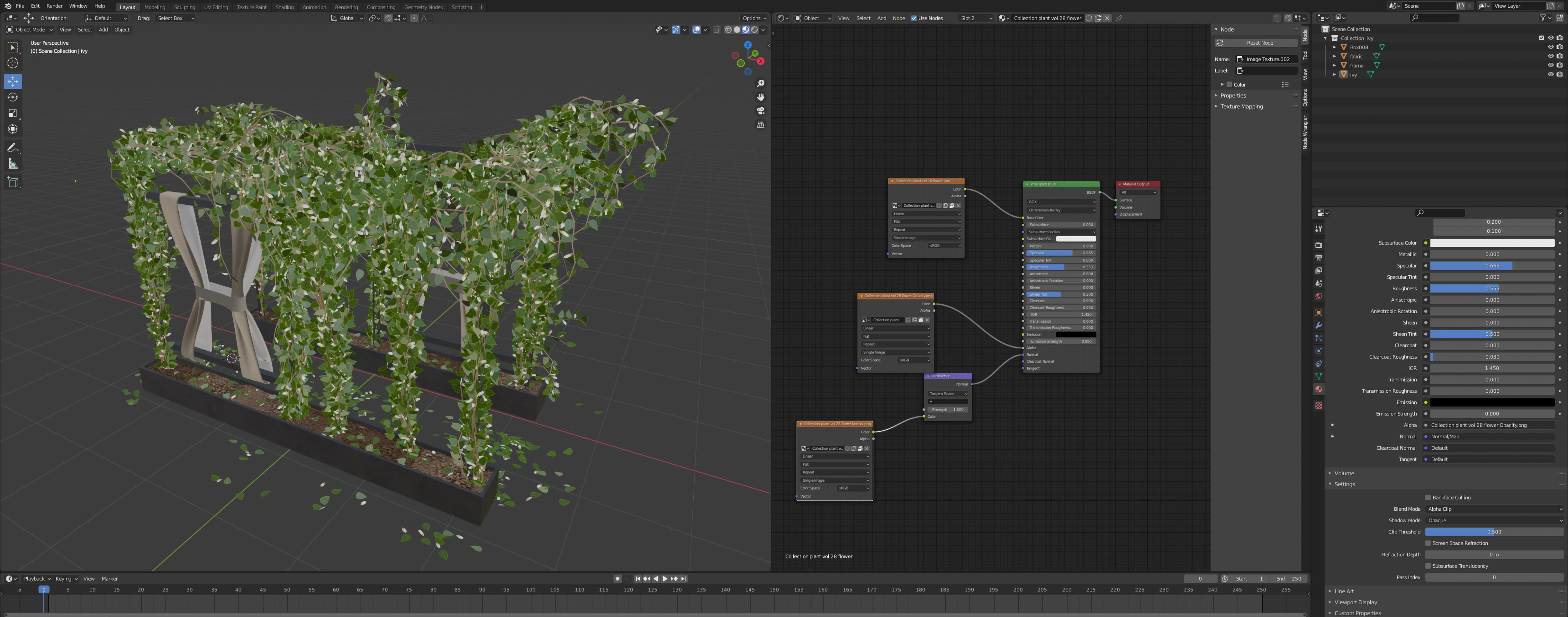Open the Render menu
This screenshot has width=1568, height=617.
[x=54, y=6]
